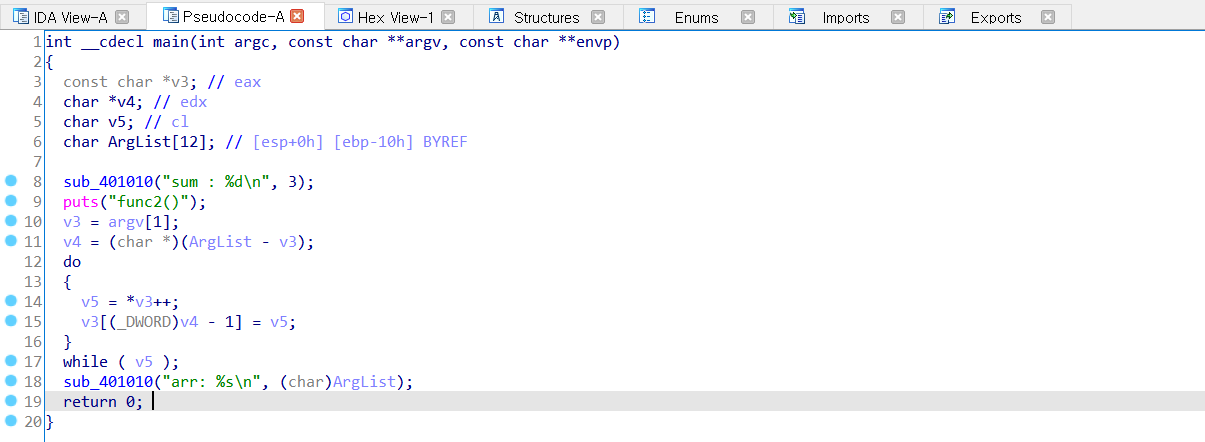
Task: Switch to the Imports tab
Action: coord(846,17)
